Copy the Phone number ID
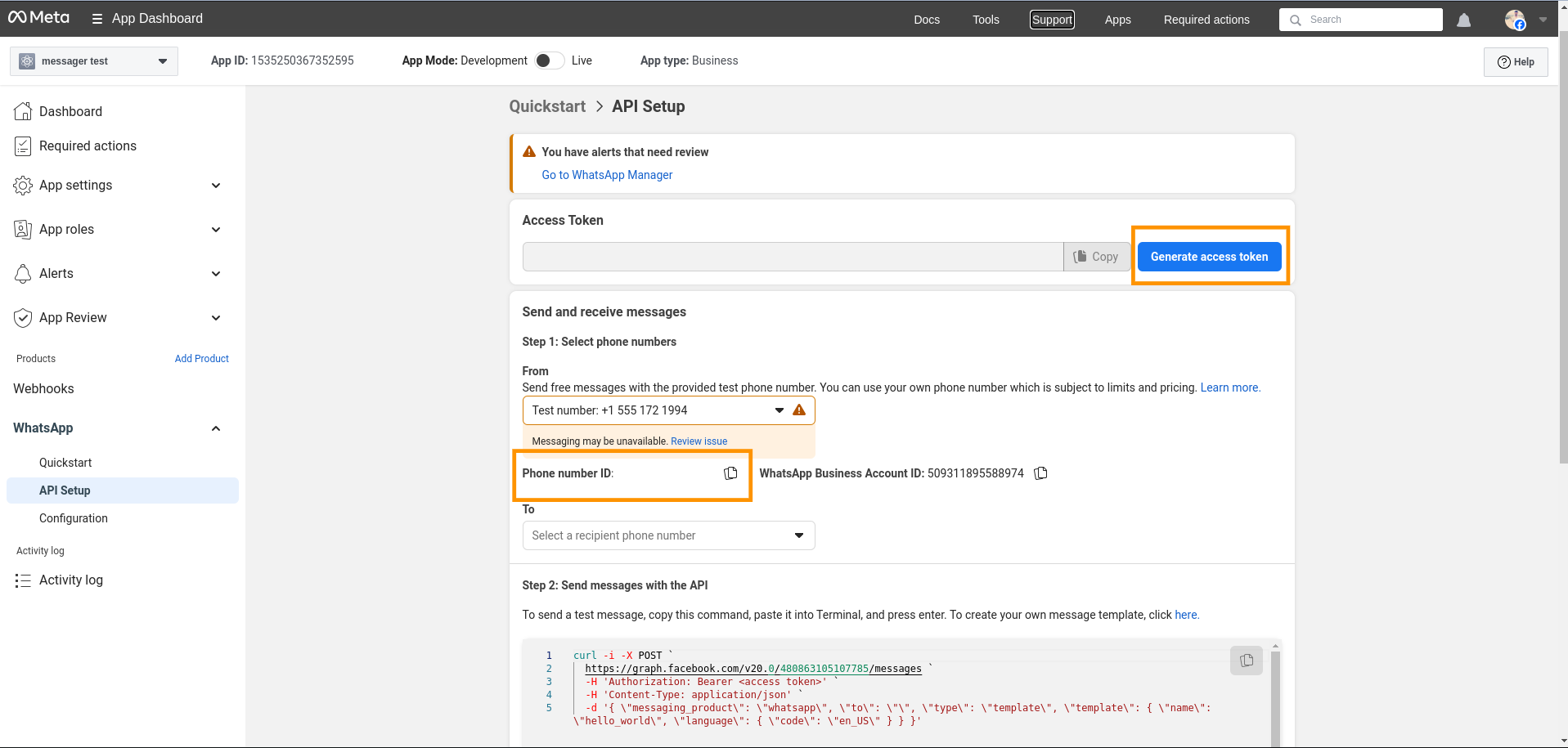1568x748 pixels. [x=730, y=473]
